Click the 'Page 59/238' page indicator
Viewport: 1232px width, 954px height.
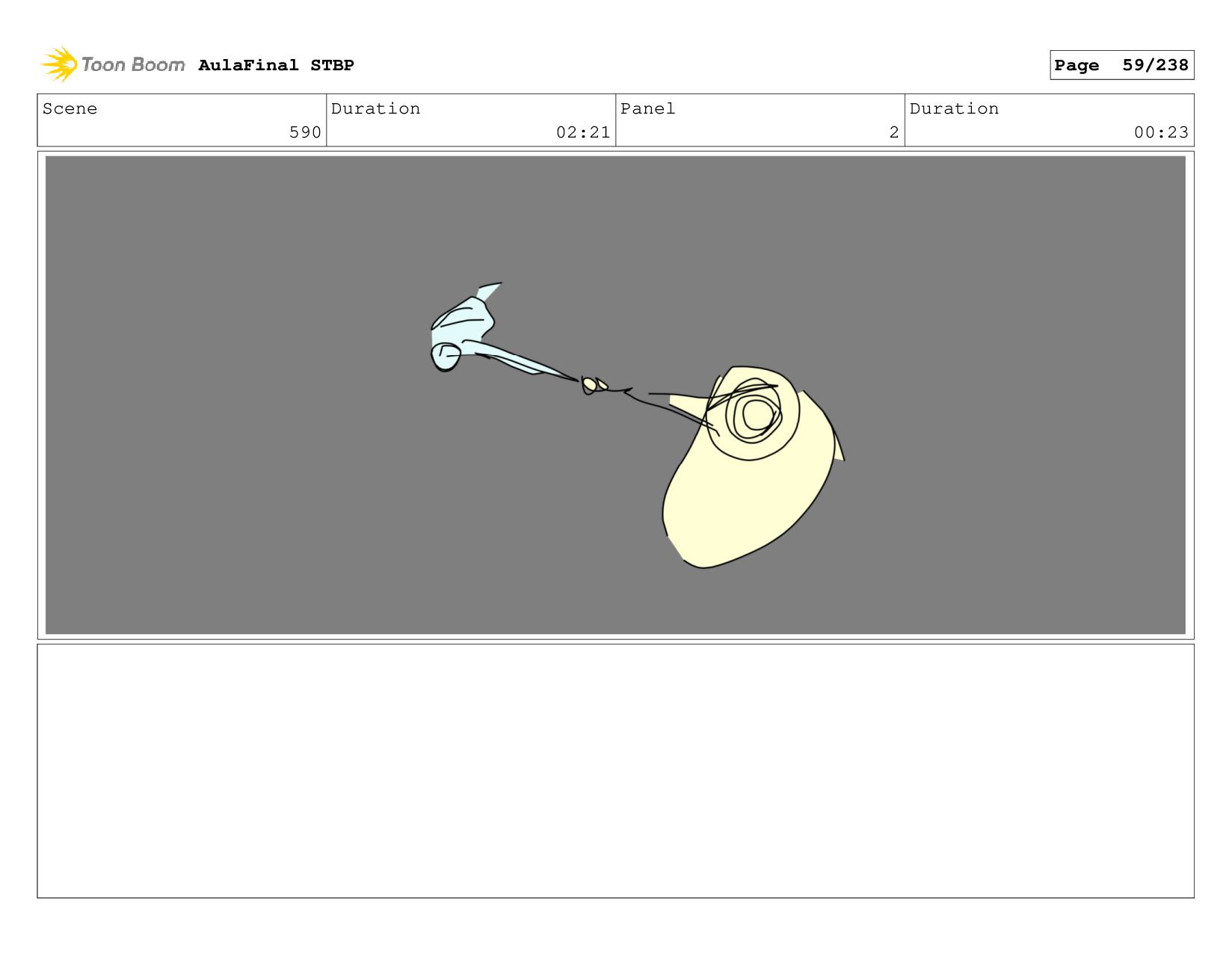[x=1121, y=65]
